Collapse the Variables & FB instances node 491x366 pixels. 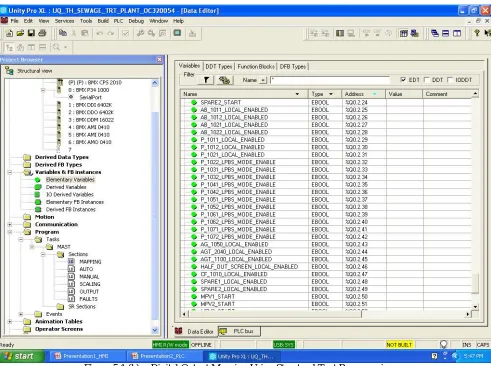(10, 172)
